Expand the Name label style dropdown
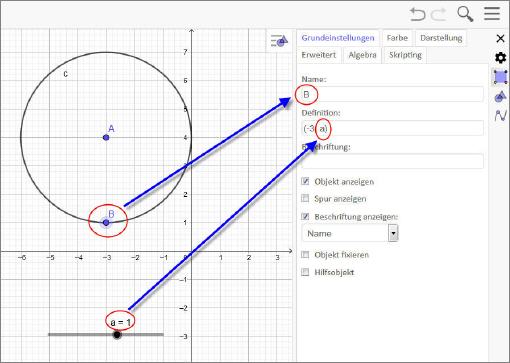Screen dimensions: 510x363 tap(350, 233)
